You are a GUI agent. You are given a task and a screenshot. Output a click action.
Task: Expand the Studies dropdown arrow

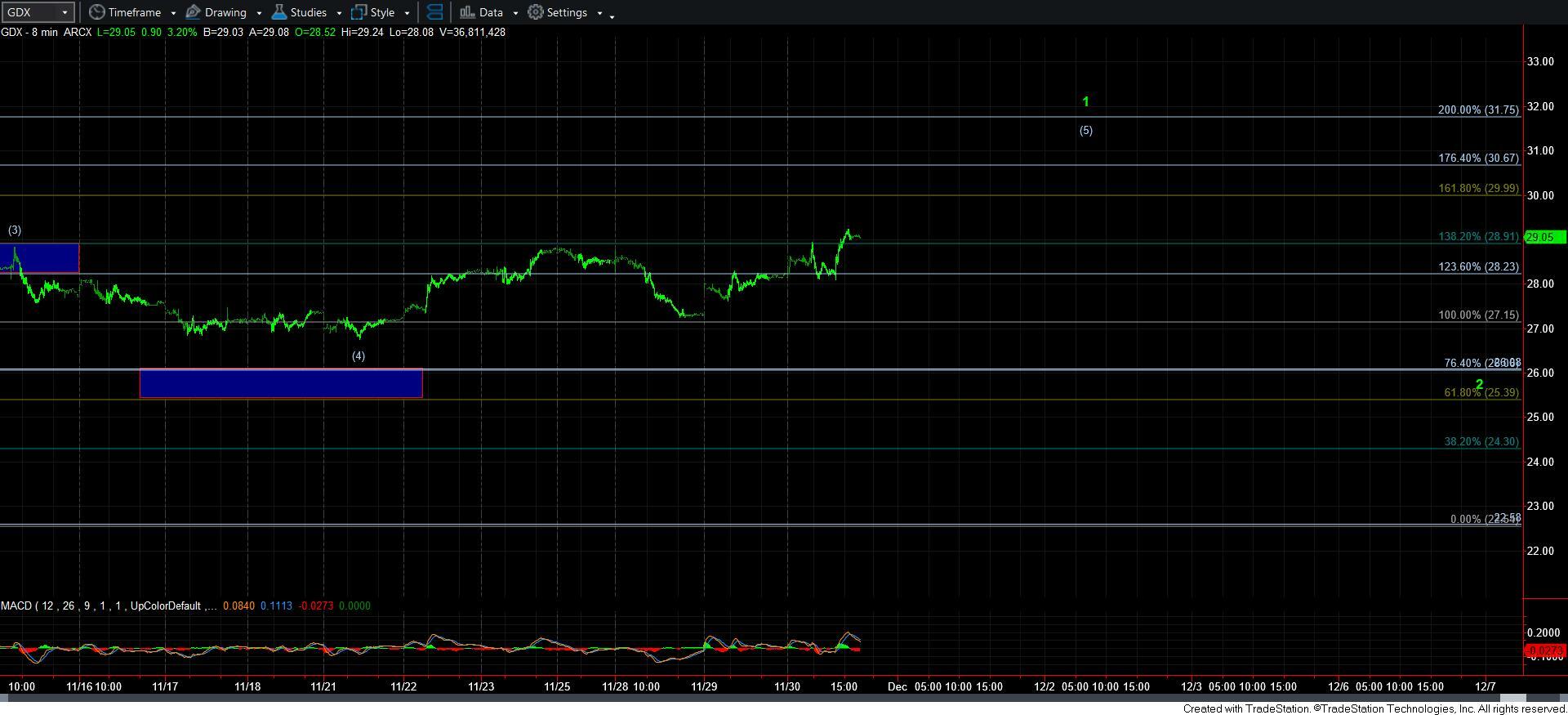(339, 13)
